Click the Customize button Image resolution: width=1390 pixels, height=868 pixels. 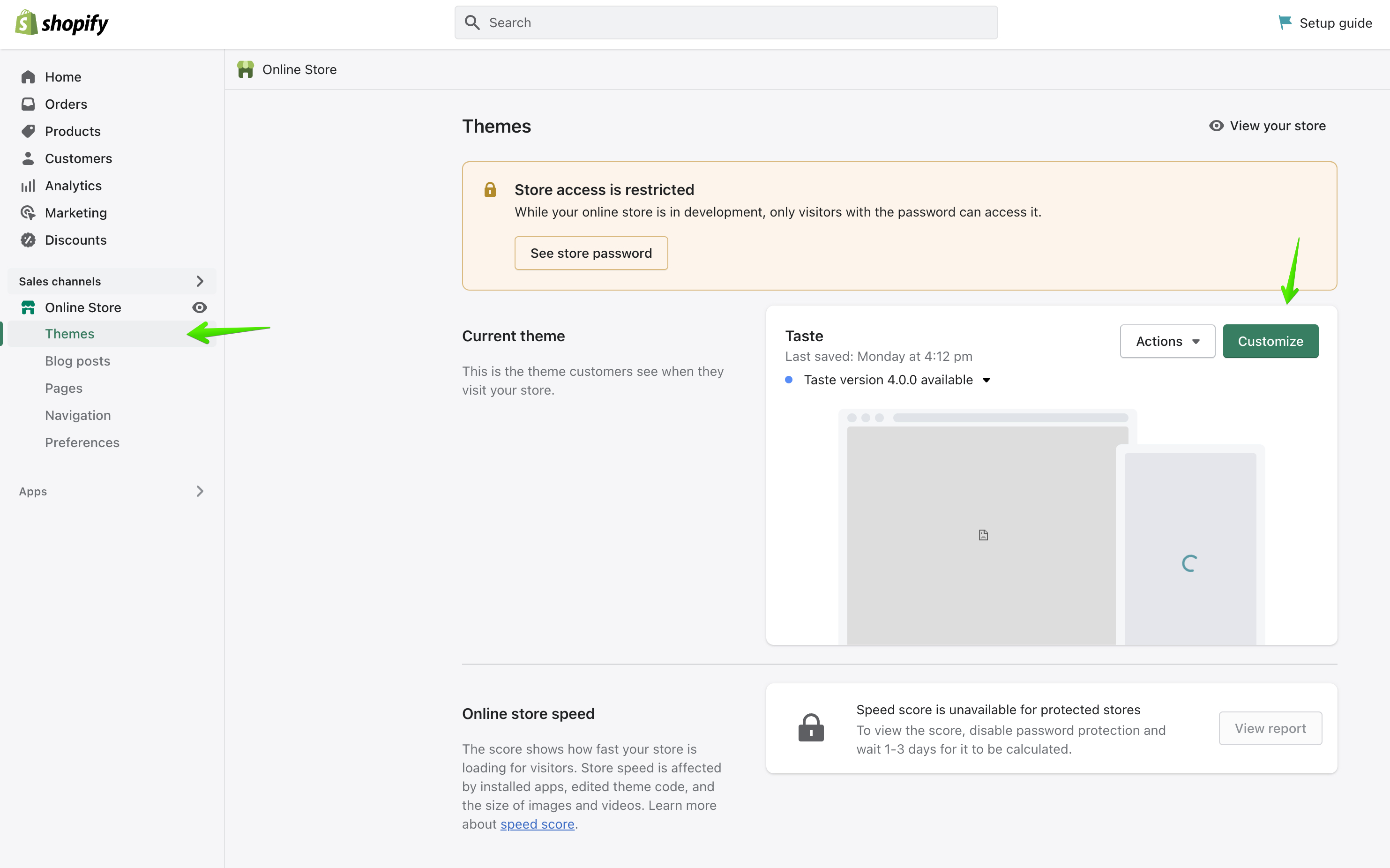[x=1270, y=341]
